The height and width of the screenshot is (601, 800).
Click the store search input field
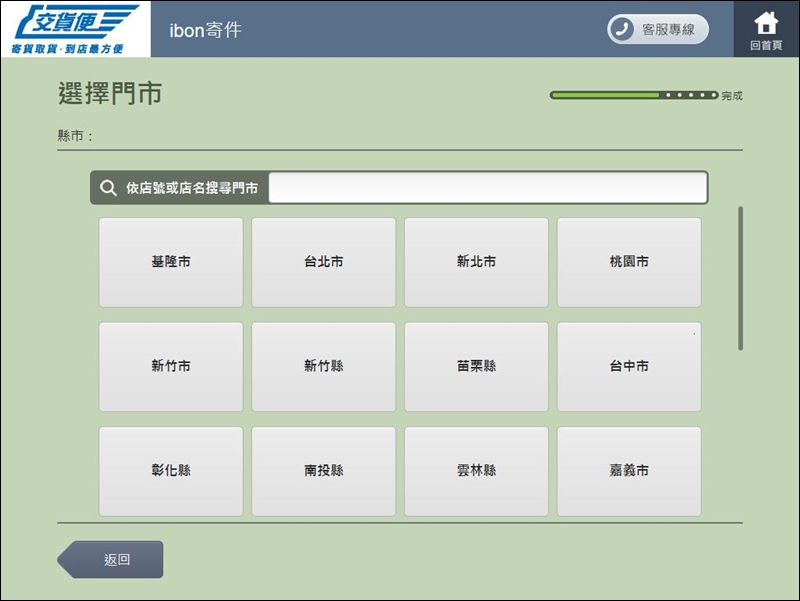pos(487,188)
